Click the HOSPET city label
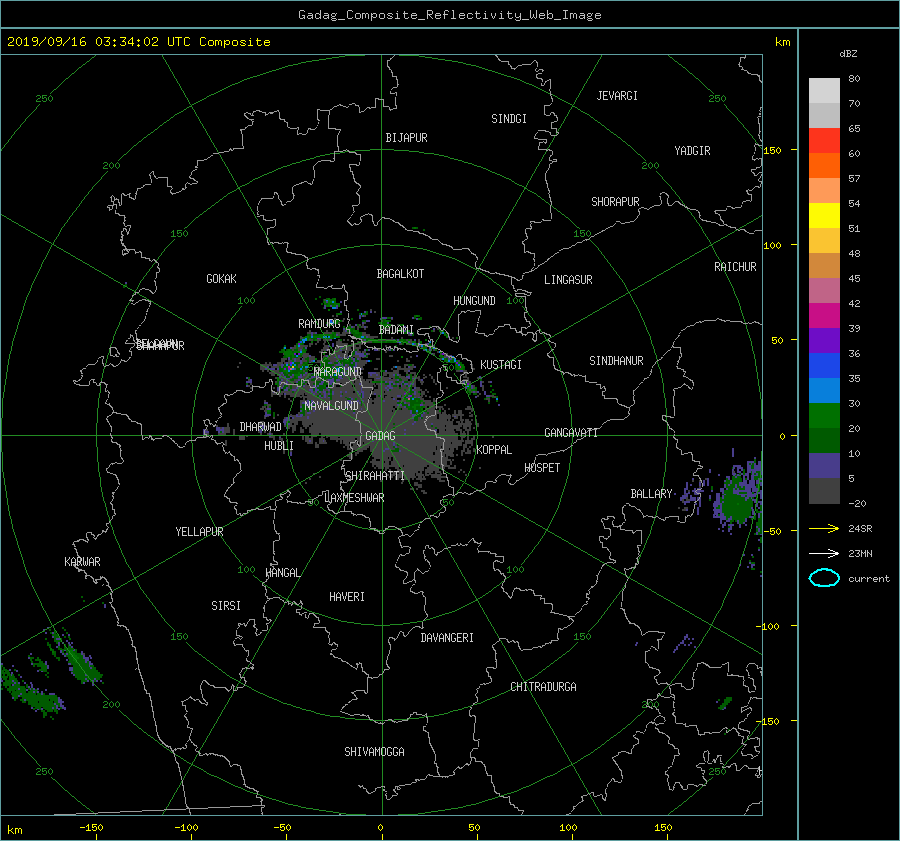 point(542,468)
